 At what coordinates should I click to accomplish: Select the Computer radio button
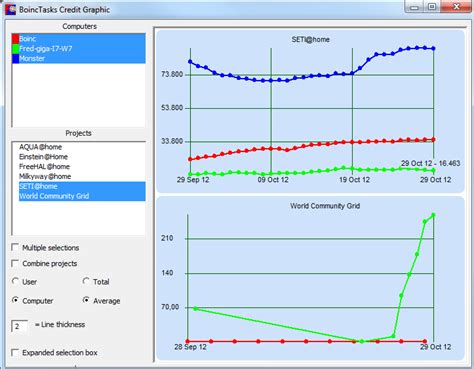[15, 300]
